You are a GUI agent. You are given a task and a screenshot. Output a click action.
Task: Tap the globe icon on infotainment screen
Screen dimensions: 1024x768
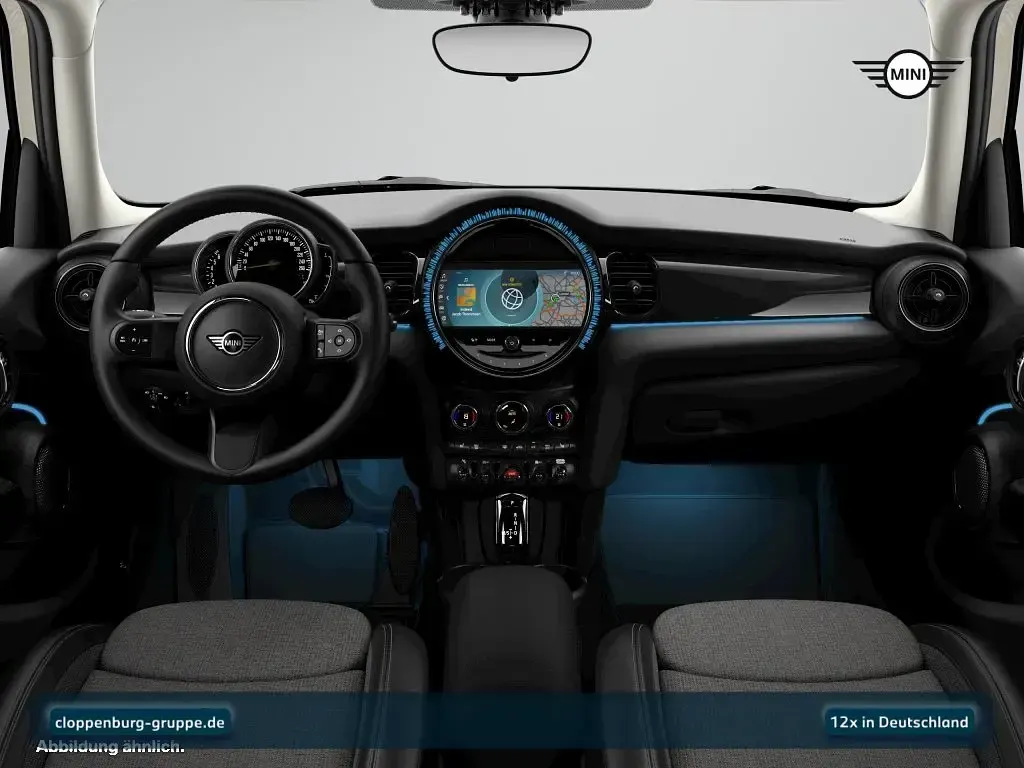(513, 299)
